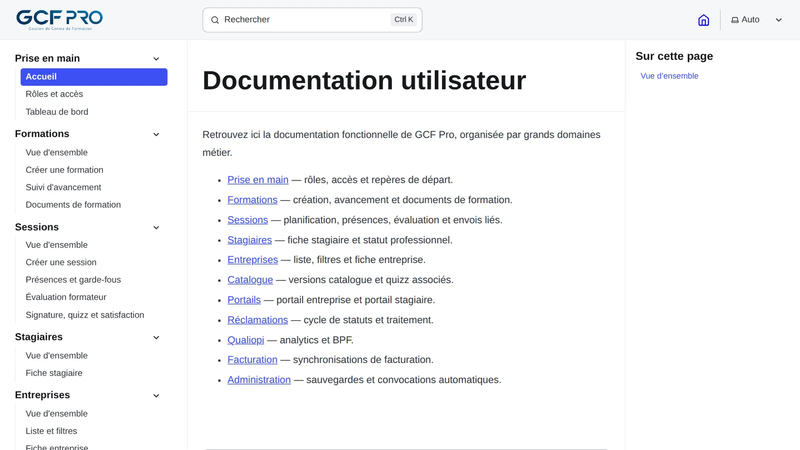
Task: Follow the Prise en main link
Action: point(258,180)
